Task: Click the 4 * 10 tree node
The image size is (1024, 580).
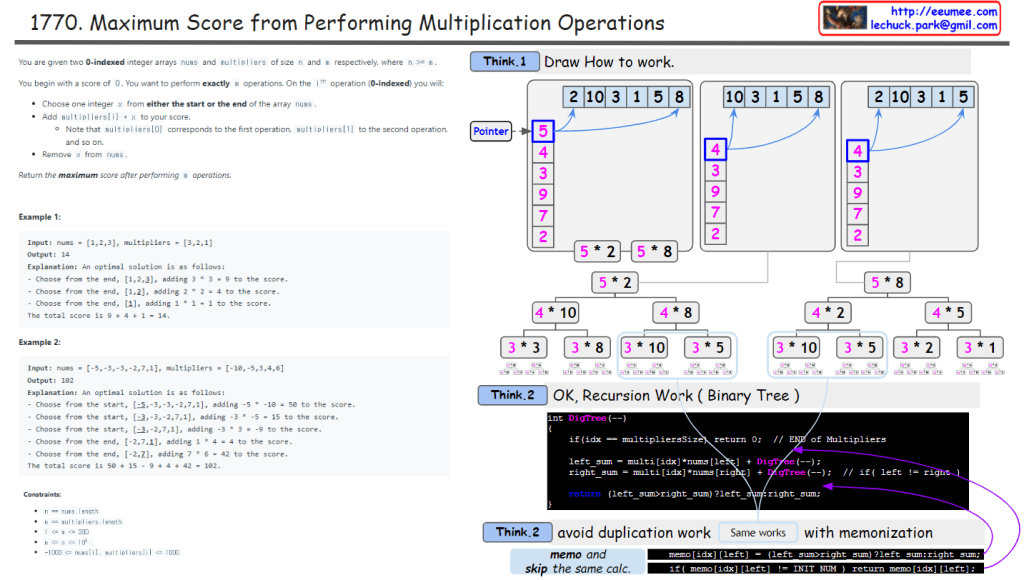Action: [x=555, y=313]
